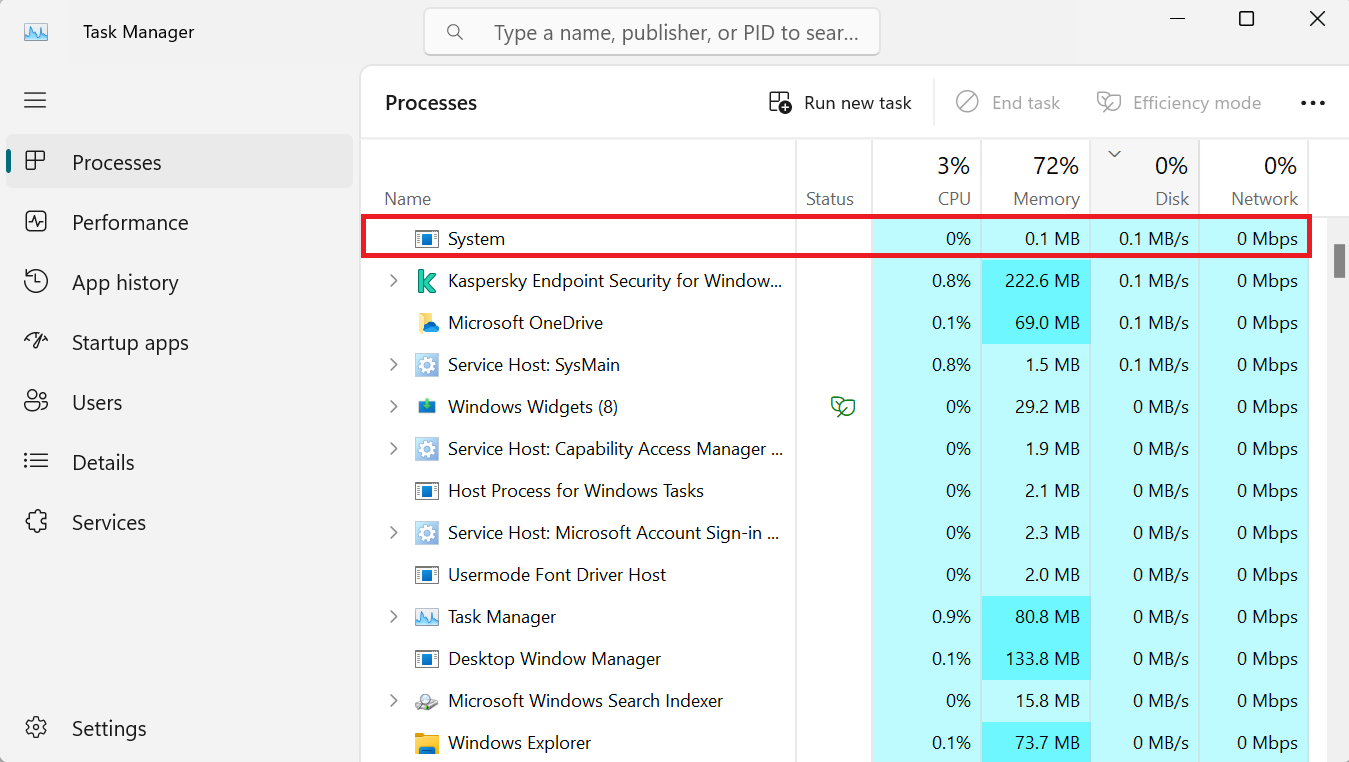Expand the Kaspersky Endpoint Security process group
The height and width of the screenshot is (762, 1349).
click(394, 281)
